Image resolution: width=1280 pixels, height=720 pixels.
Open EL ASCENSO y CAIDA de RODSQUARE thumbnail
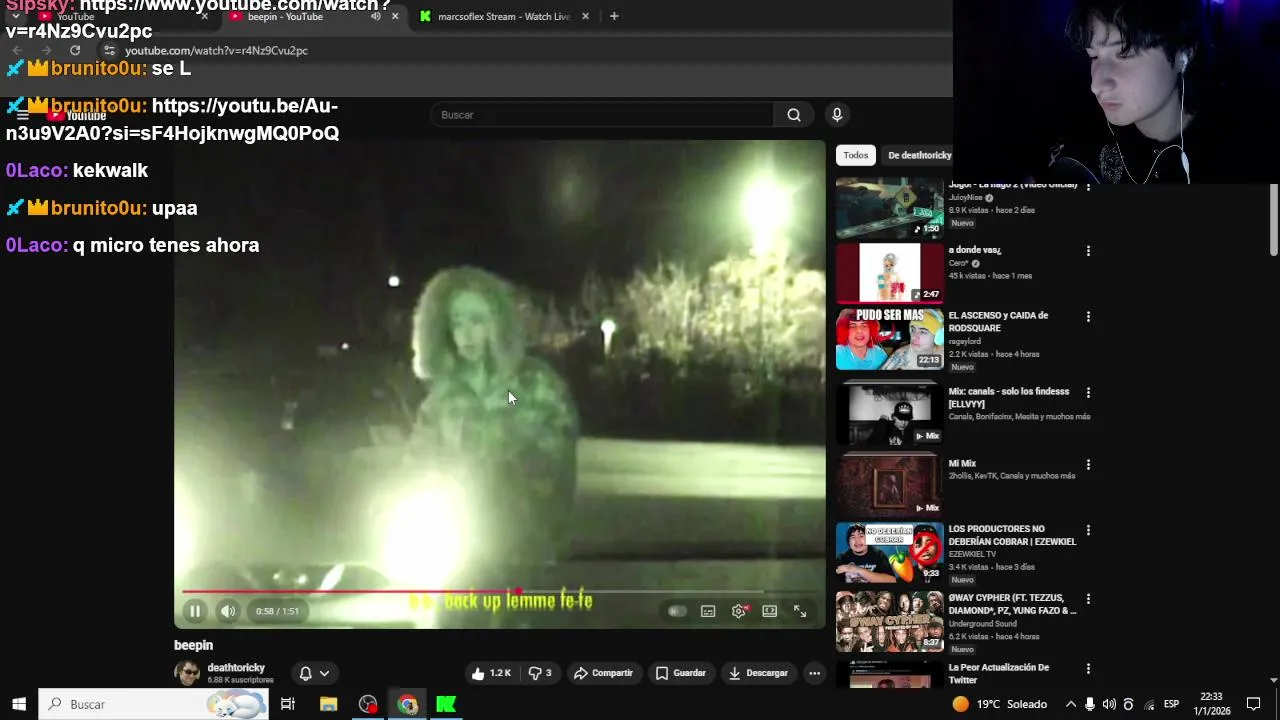click(x=890, y=339)
